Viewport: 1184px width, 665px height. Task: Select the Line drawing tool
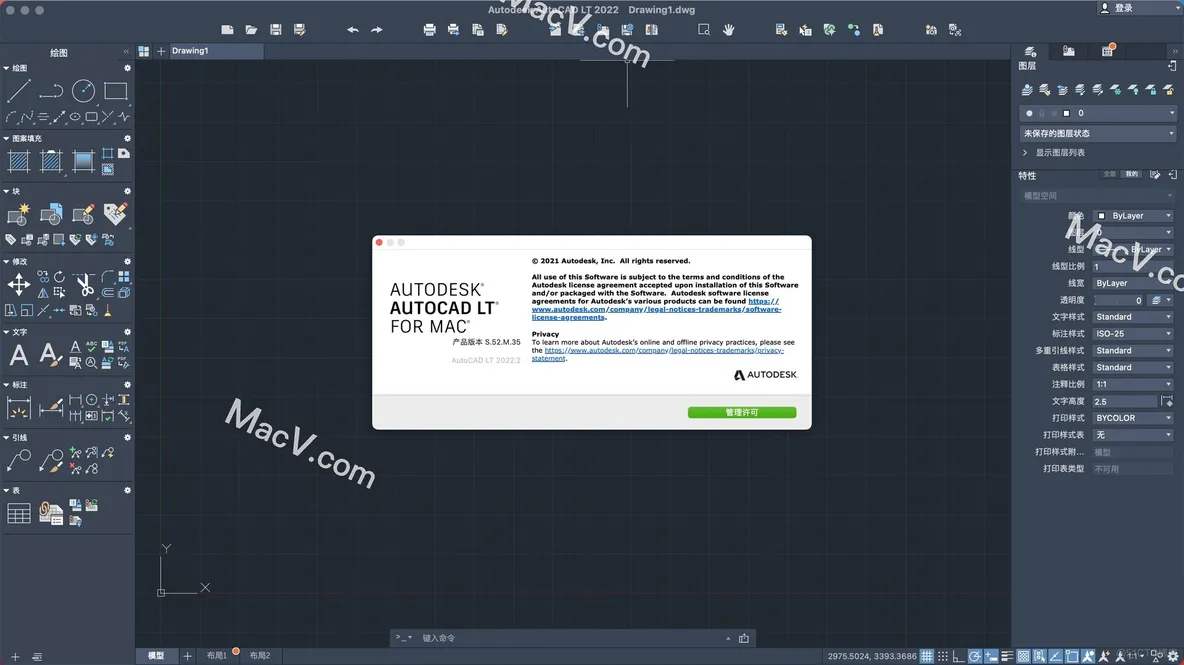(18, 91)
